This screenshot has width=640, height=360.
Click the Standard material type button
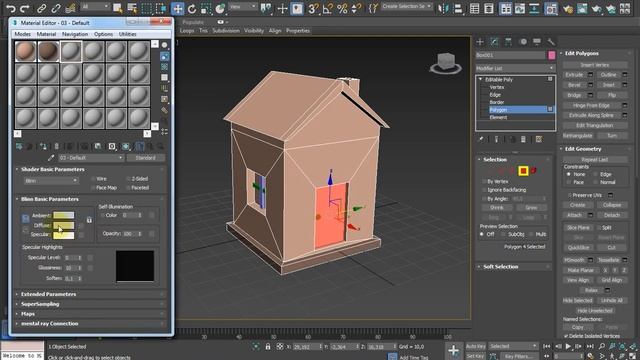[145, 158]
